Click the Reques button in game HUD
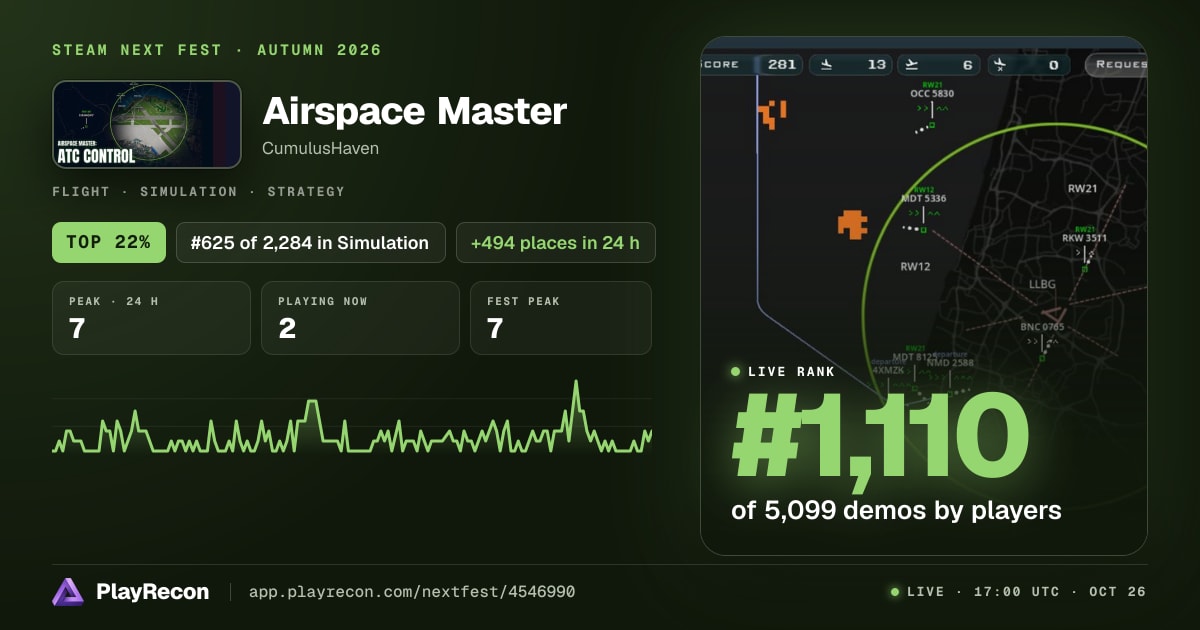This screenshot has height=630, width=1200. (x=1116, y=64)
